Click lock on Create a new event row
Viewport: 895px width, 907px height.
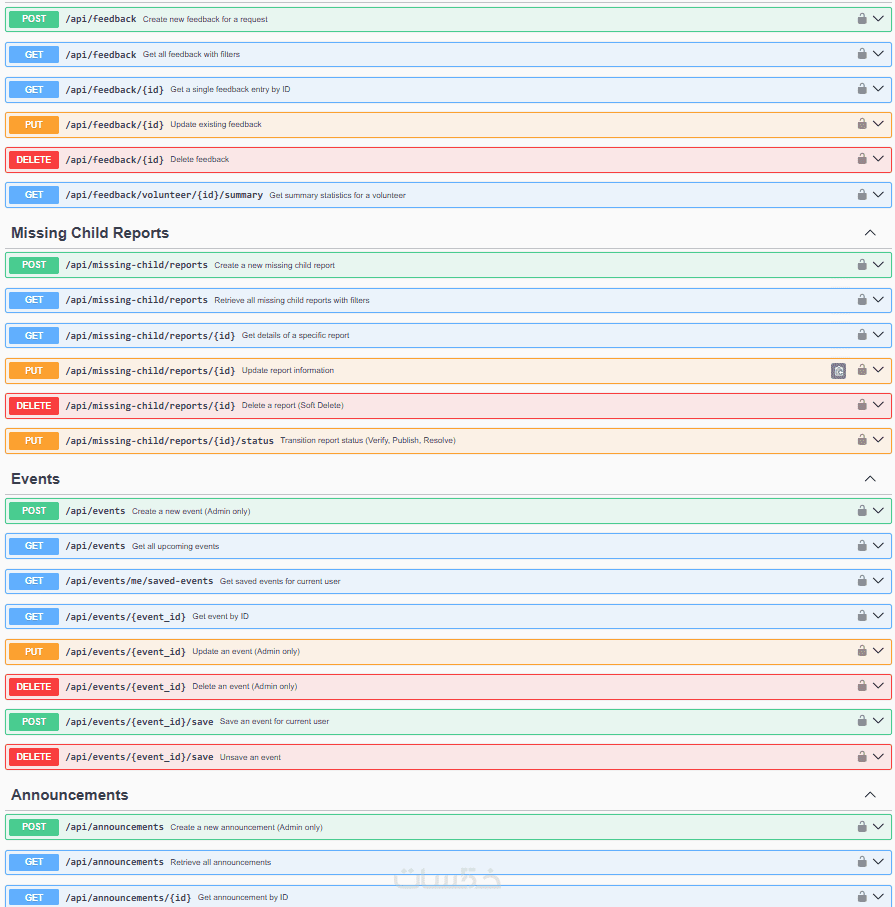tap(861, 511)
